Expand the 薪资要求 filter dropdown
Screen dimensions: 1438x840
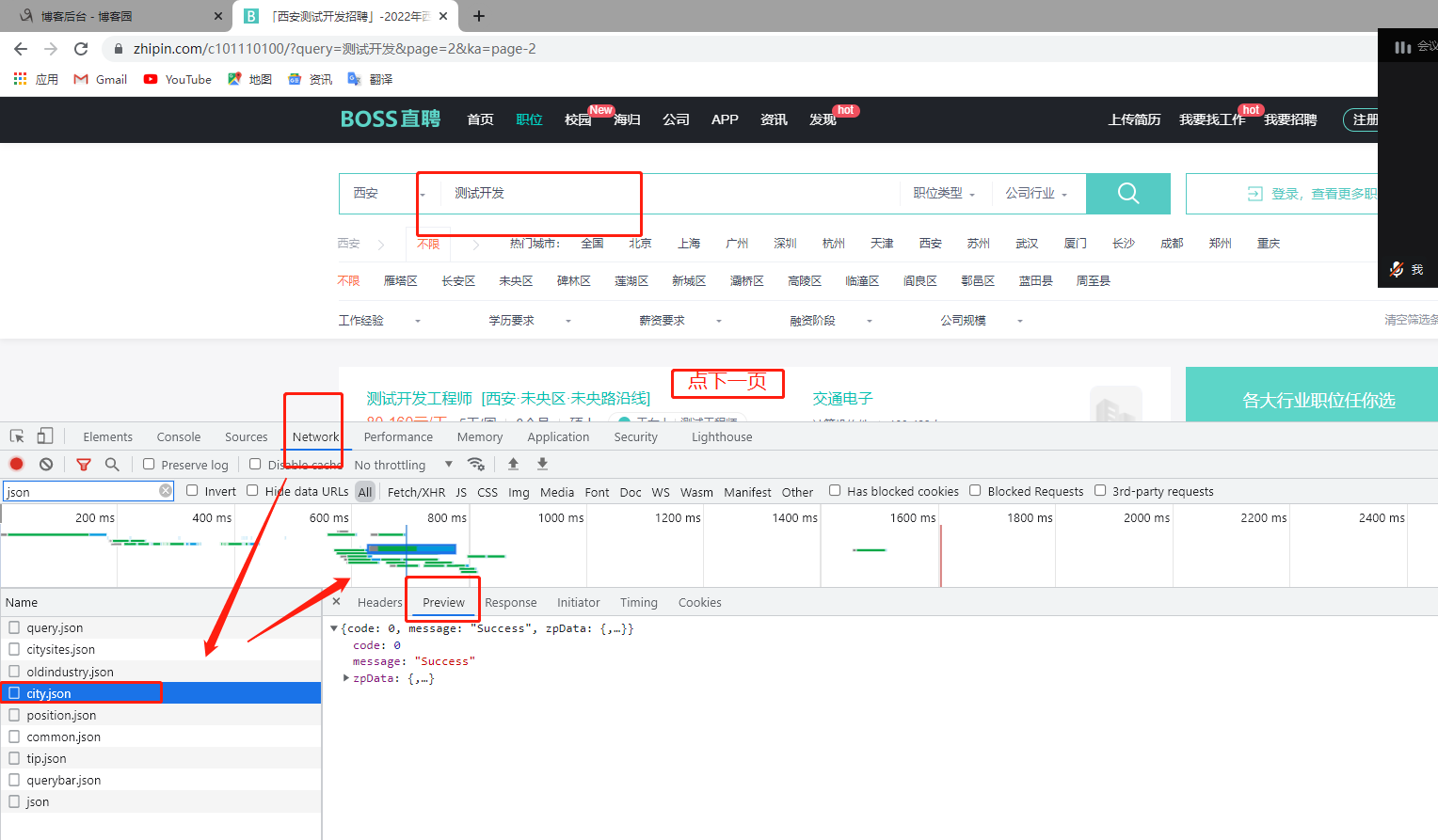coord(681,321)
